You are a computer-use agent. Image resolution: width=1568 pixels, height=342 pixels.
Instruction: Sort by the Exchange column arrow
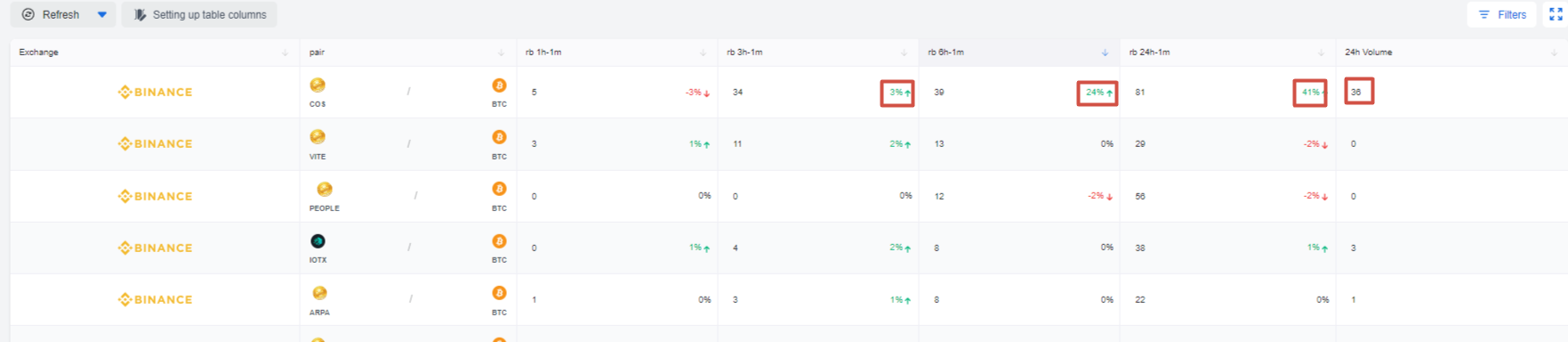pyautogui.click(x=285, y=53)
